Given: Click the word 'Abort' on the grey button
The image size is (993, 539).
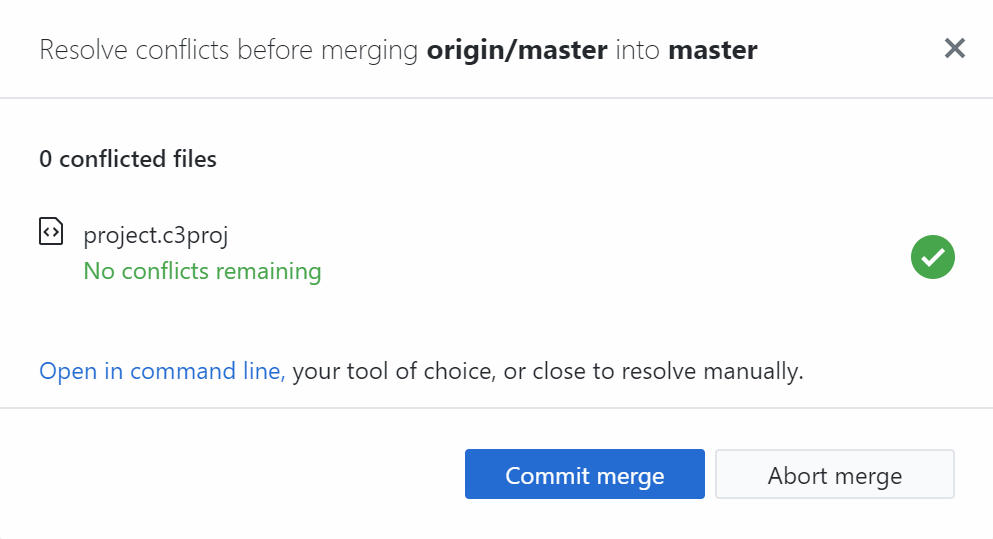Looking at the screenshot, I should 797,476.
